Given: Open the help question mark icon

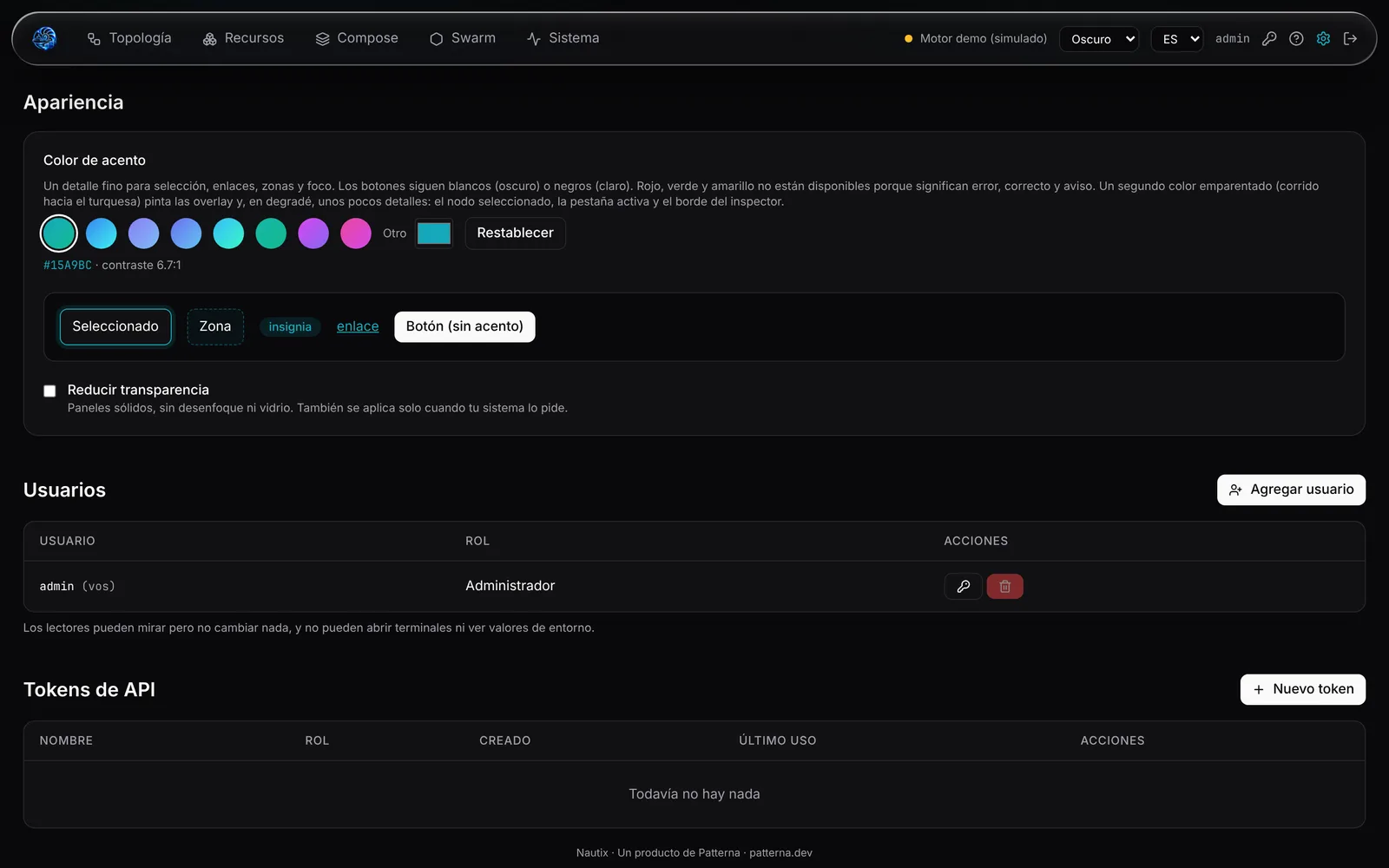Looking at the screenshot, I should click(1296, 38).
